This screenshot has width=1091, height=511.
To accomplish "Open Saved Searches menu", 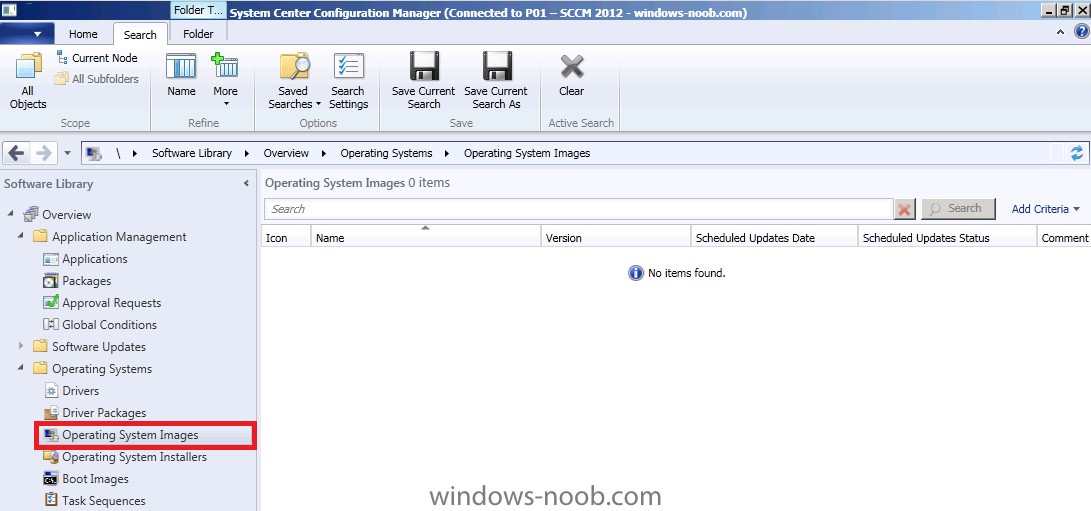I will click(295, 80).
